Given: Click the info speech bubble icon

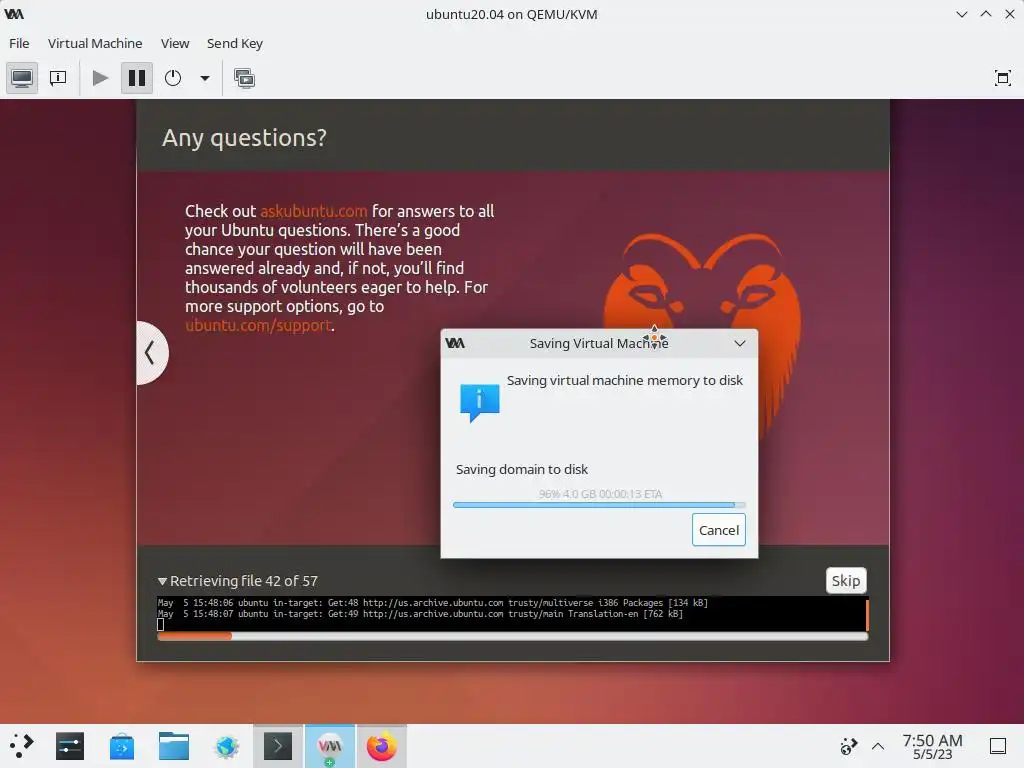Looking at the screenshot, I should (479, 403).
